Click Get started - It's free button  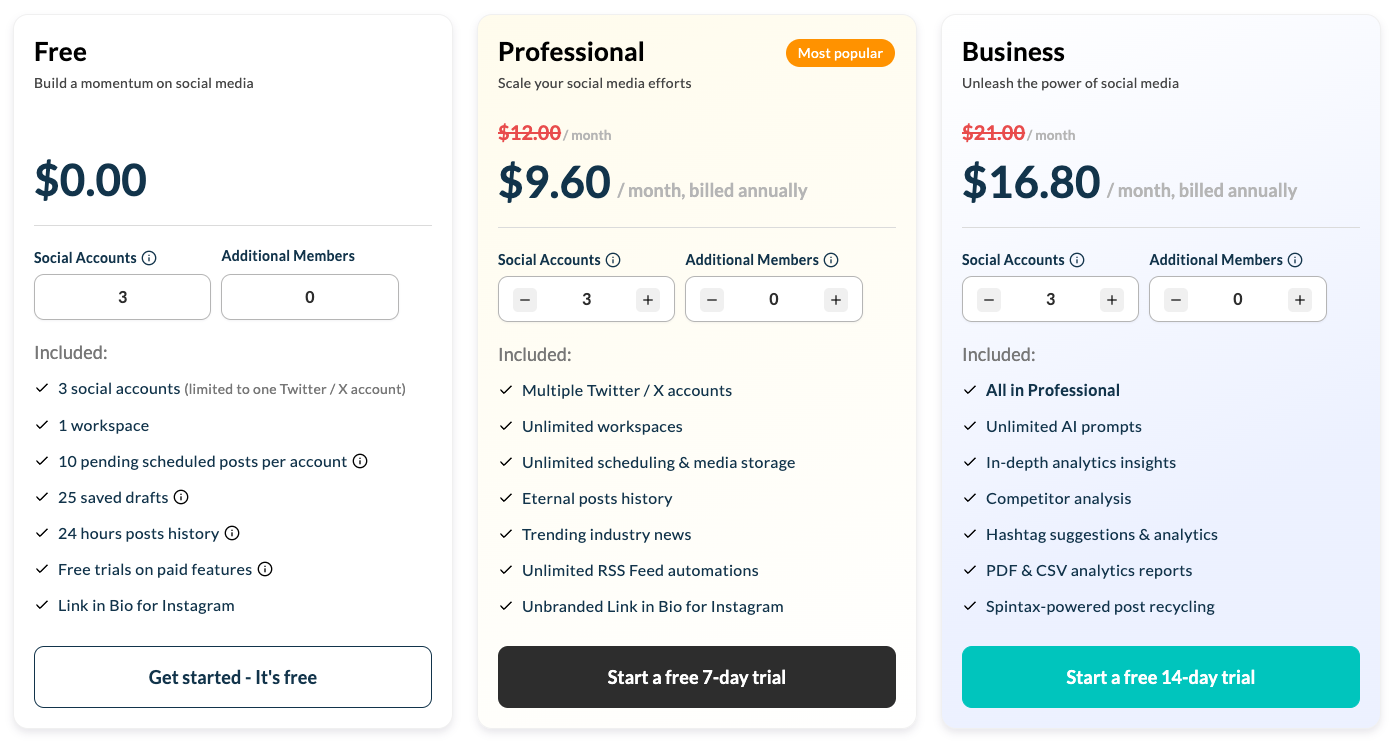pyautogui.click(x=233, y=677)
